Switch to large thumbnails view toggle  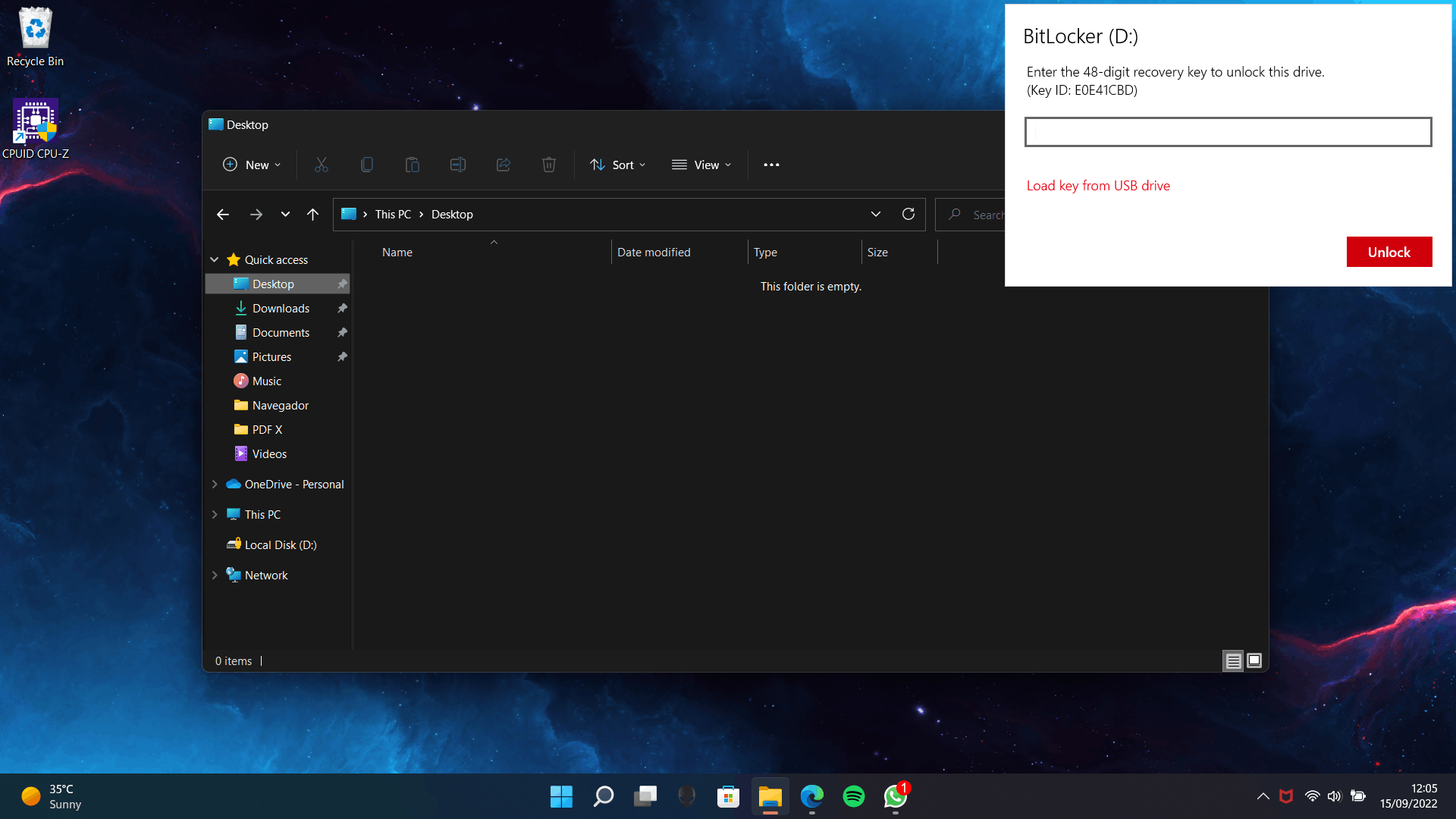[1254, 661]
